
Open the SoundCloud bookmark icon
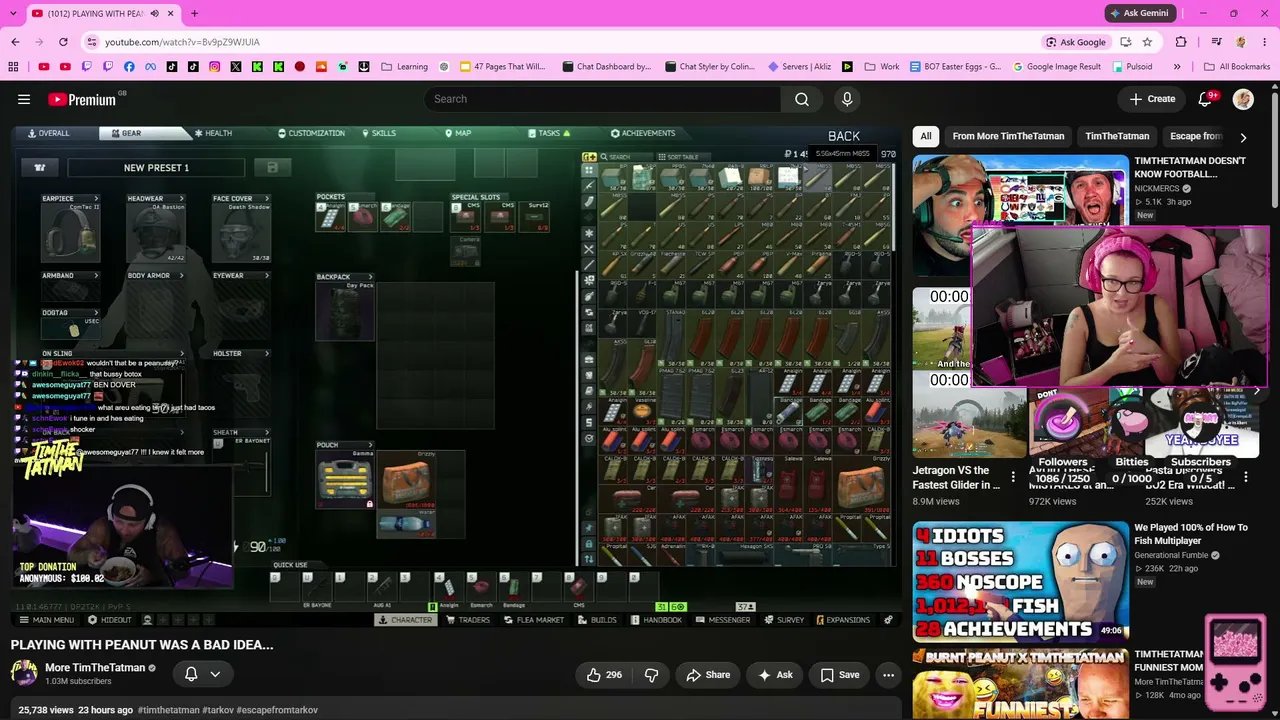[321, 67]
